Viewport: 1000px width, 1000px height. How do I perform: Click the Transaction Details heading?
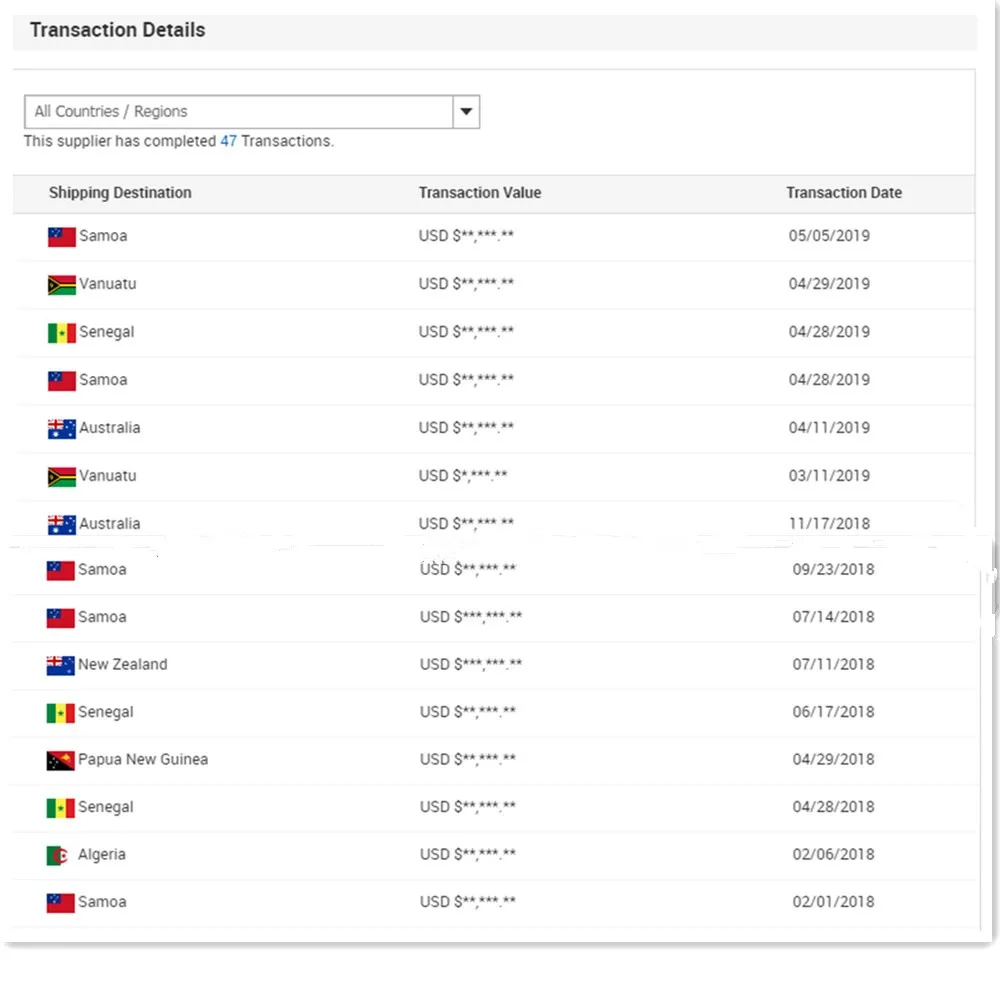[117, 30]
